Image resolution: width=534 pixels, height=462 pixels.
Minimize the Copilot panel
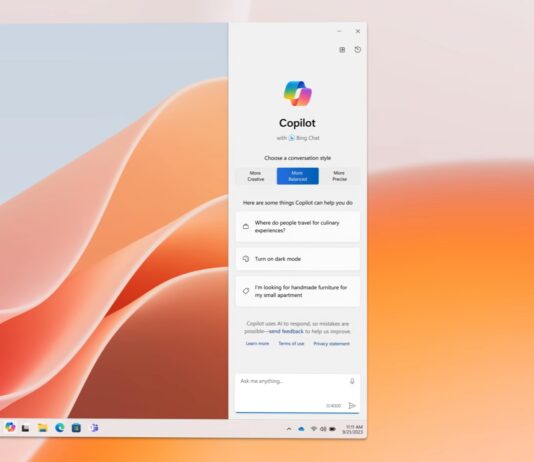click(x=339, y=31)
